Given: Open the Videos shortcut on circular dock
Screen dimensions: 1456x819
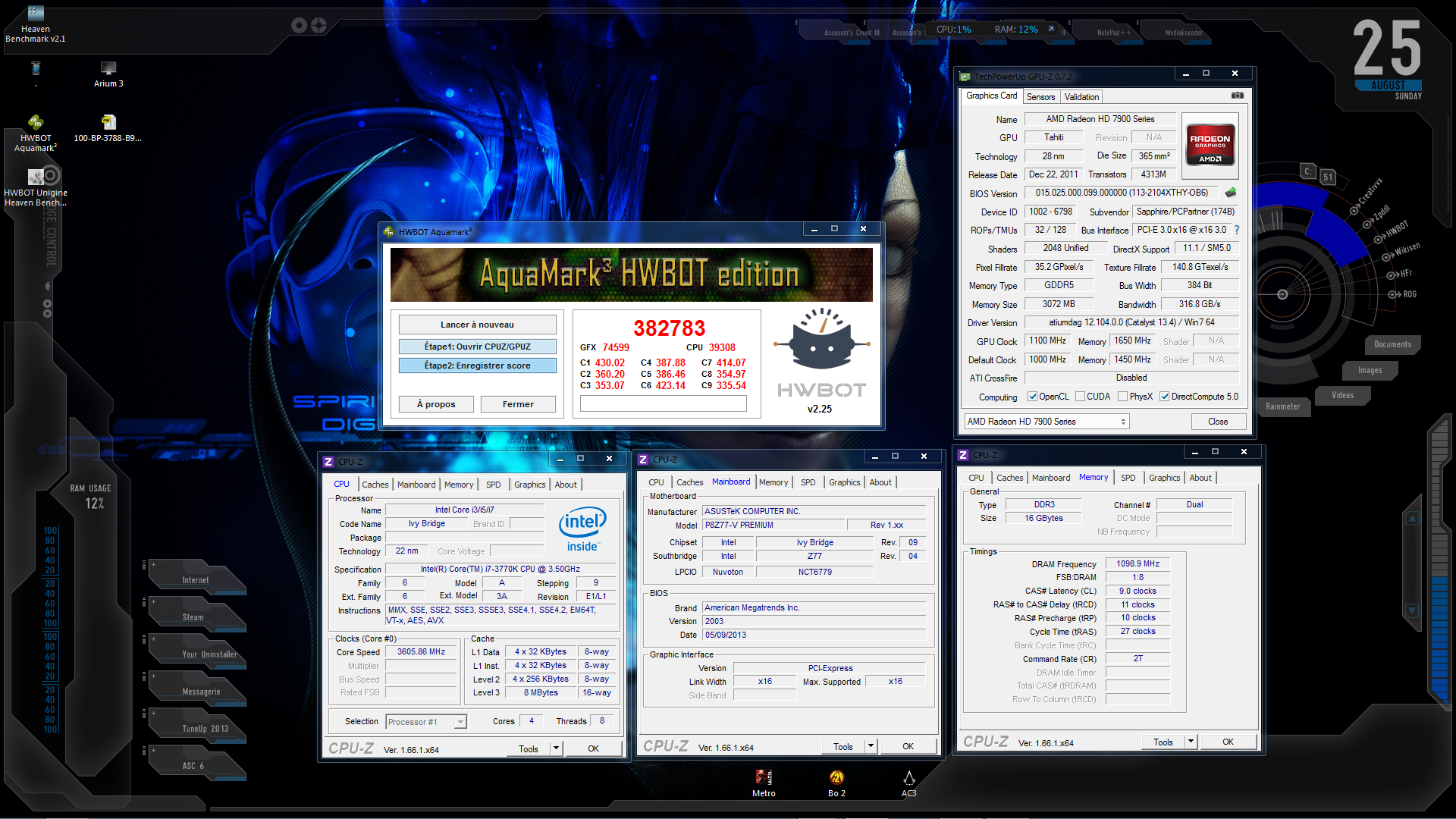Looking at the screenshot, I should click(x=1342, y=395).
